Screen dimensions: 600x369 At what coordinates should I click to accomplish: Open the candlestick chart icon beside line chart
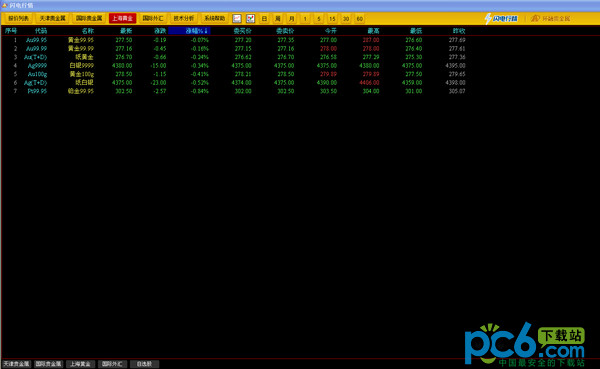tap(251, 18)
